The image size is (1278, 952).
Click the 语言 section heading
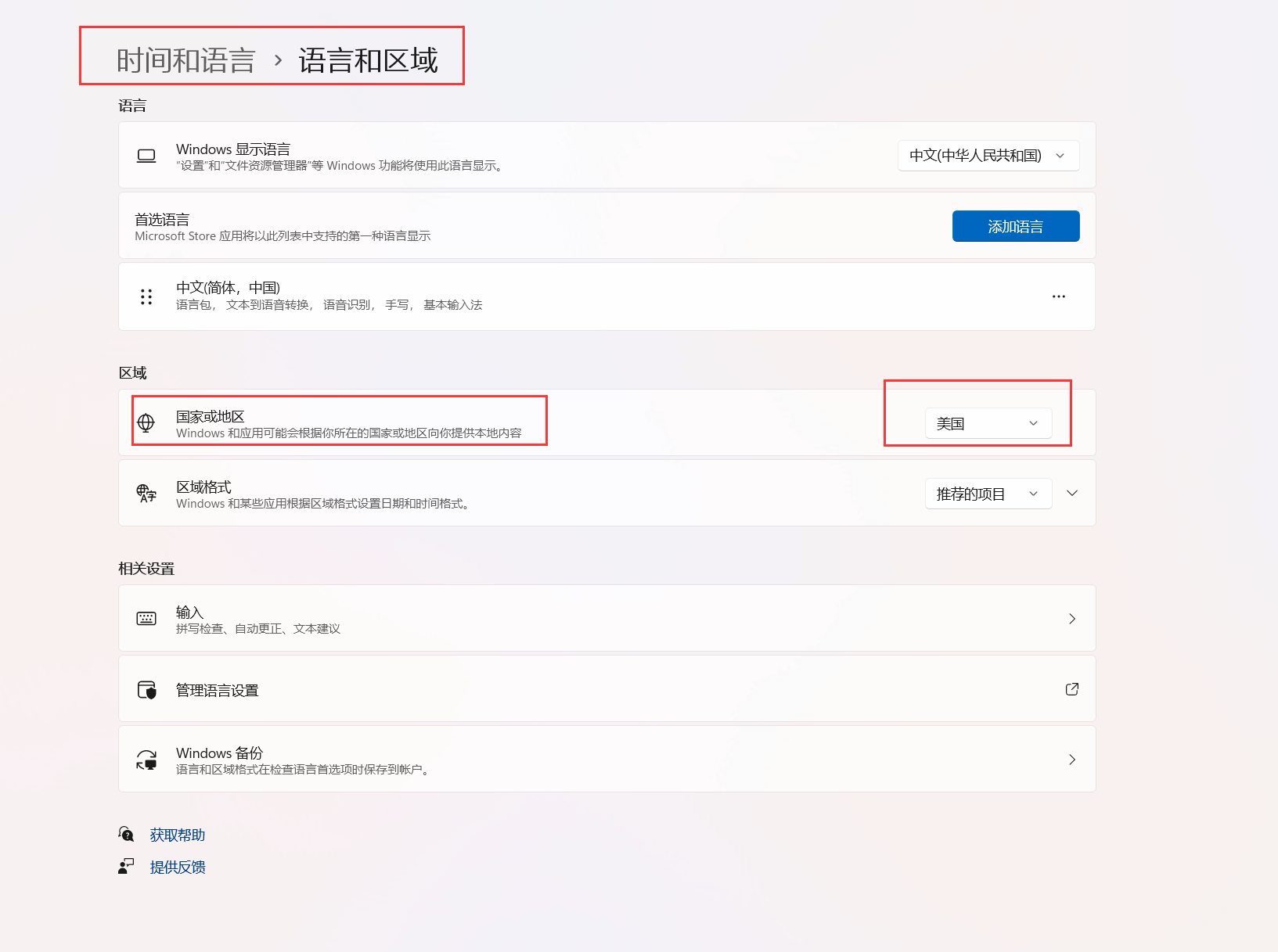(132, 106)
